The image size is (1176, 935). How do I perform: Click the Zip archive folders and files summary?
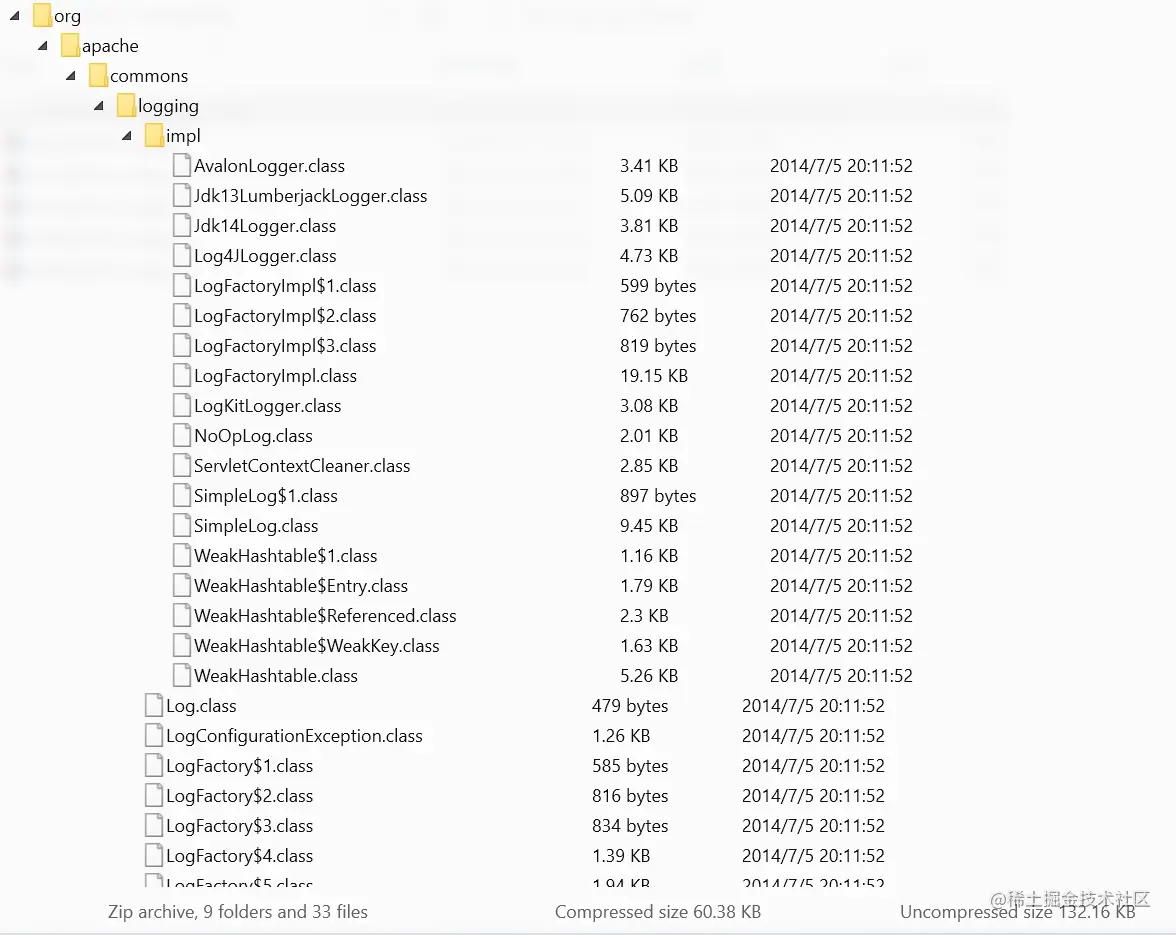[x=238, y=912]
